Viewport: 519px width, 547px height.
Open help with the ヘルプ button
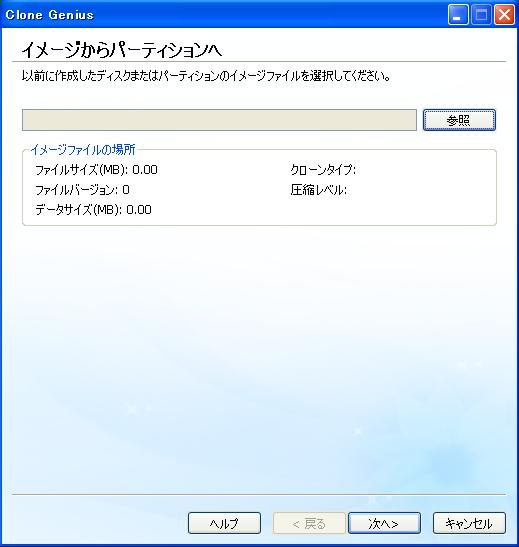click(x=224, y=523)
